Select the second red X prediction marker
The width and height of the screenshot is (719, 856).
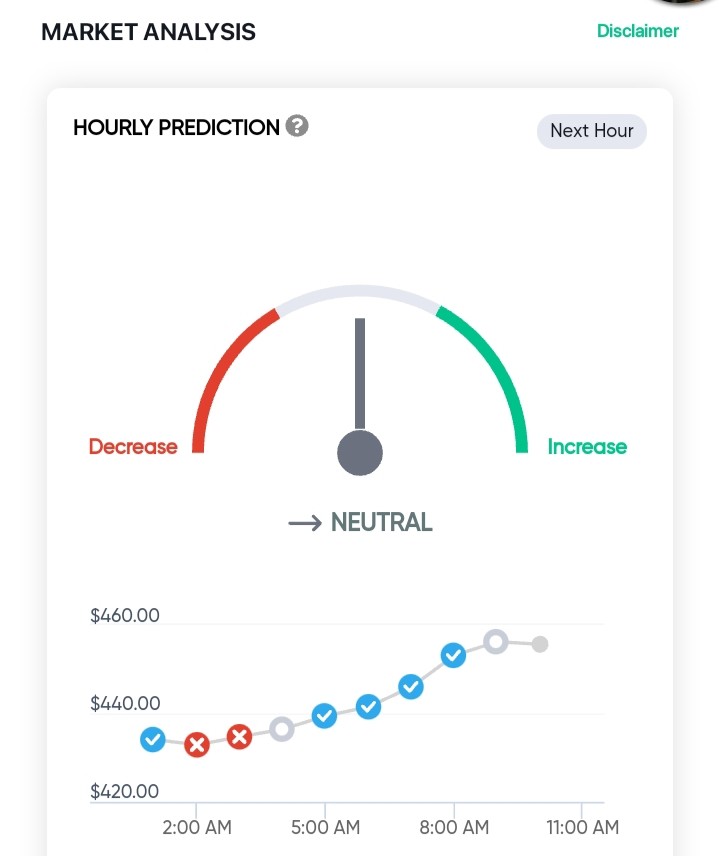pyautogui.click(x=239, y=736)
